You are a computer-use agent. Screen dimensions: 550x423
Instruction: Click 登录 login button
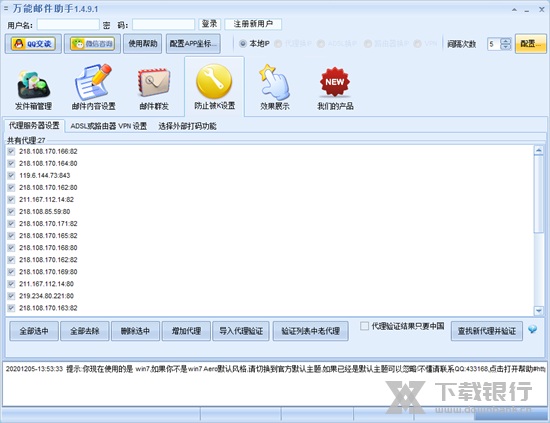click(209, 24)
